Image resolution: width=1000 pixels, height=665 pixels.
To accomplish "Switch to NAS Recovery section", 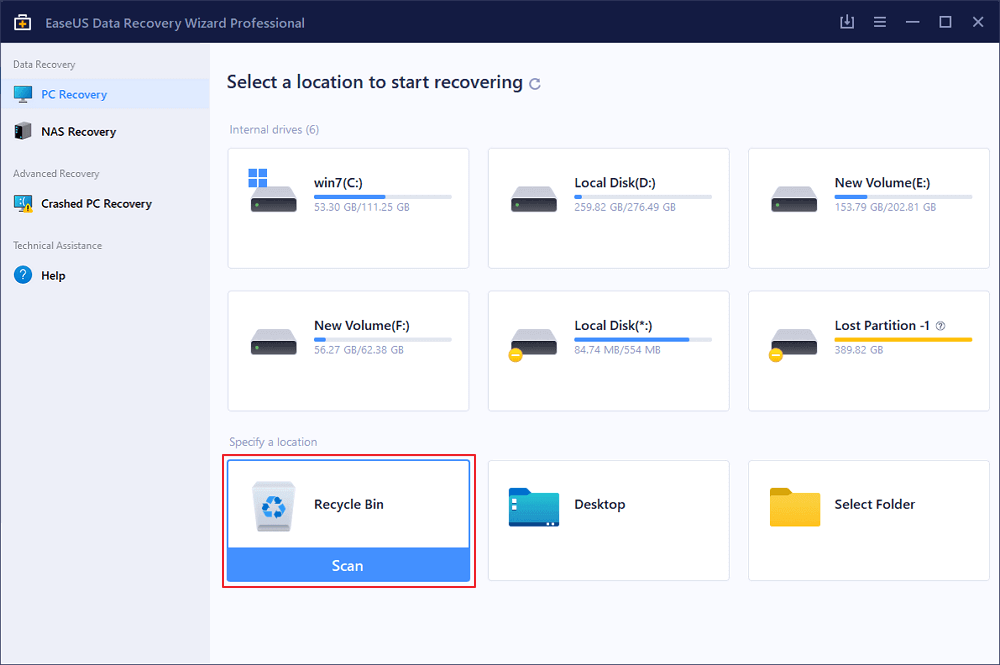I will pyautogui.click(x=78, y=132).
